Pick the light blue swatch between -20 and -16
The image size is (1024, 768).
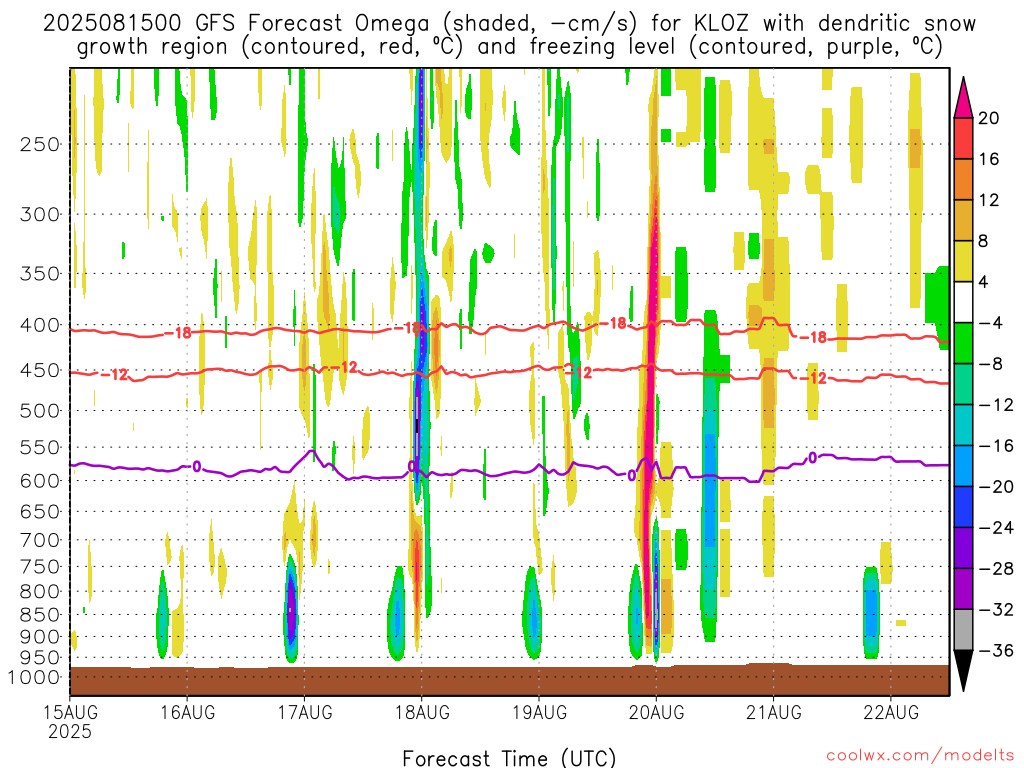(x=963, y=466)
